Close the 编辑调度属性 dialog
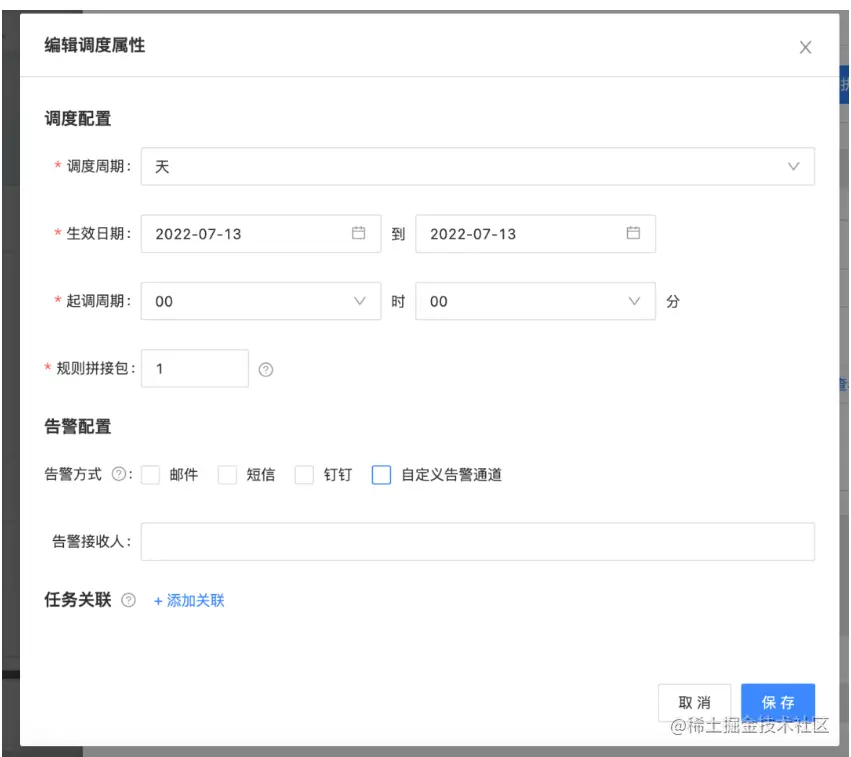Viewport: 851px width, 757px height. pos(805,47)
